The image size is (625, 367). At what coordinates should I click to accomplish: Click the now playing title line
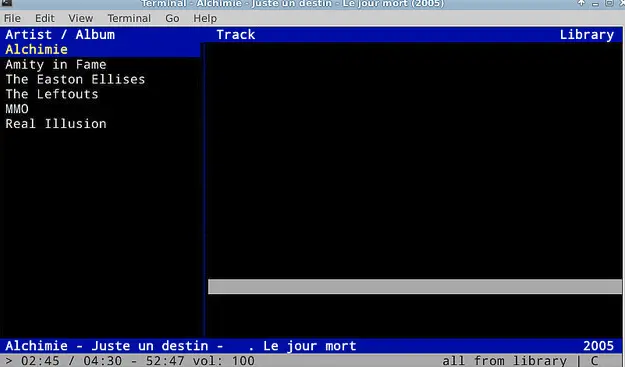click(x=181, y=346)
